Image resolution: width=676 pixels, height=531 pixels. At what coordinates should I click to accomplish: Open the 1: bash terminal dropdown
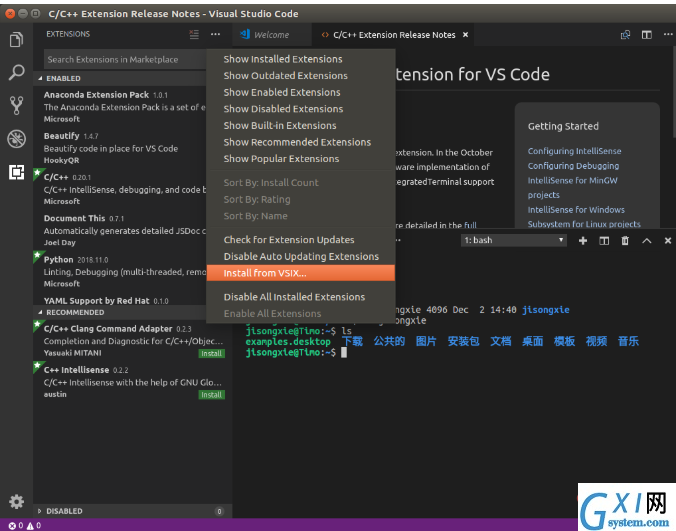click(513, 240)
